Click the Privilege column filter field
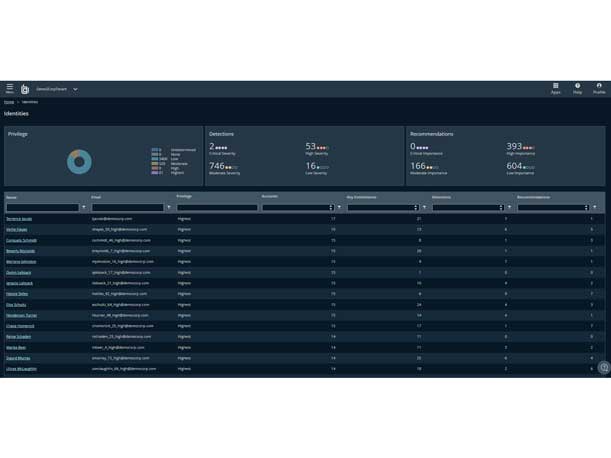Image resolution: width=611 pixels, height=458 pixels. (217, 208)
